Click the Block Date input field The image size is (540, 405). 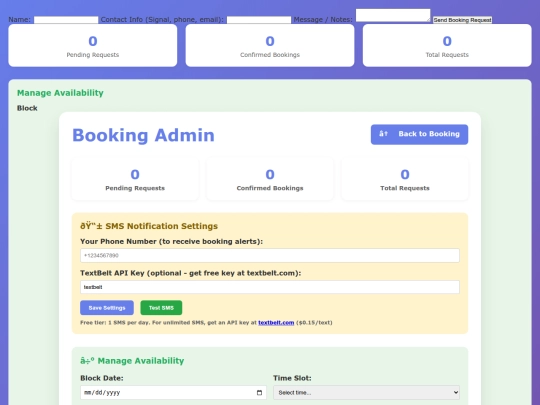point(173,393)
